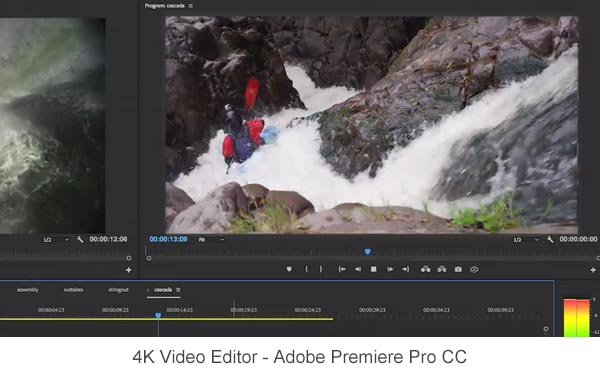This screenshot has height=373, width=600.
Task: Click timeline ruler at 00:00:19:23
Action: 244,310
